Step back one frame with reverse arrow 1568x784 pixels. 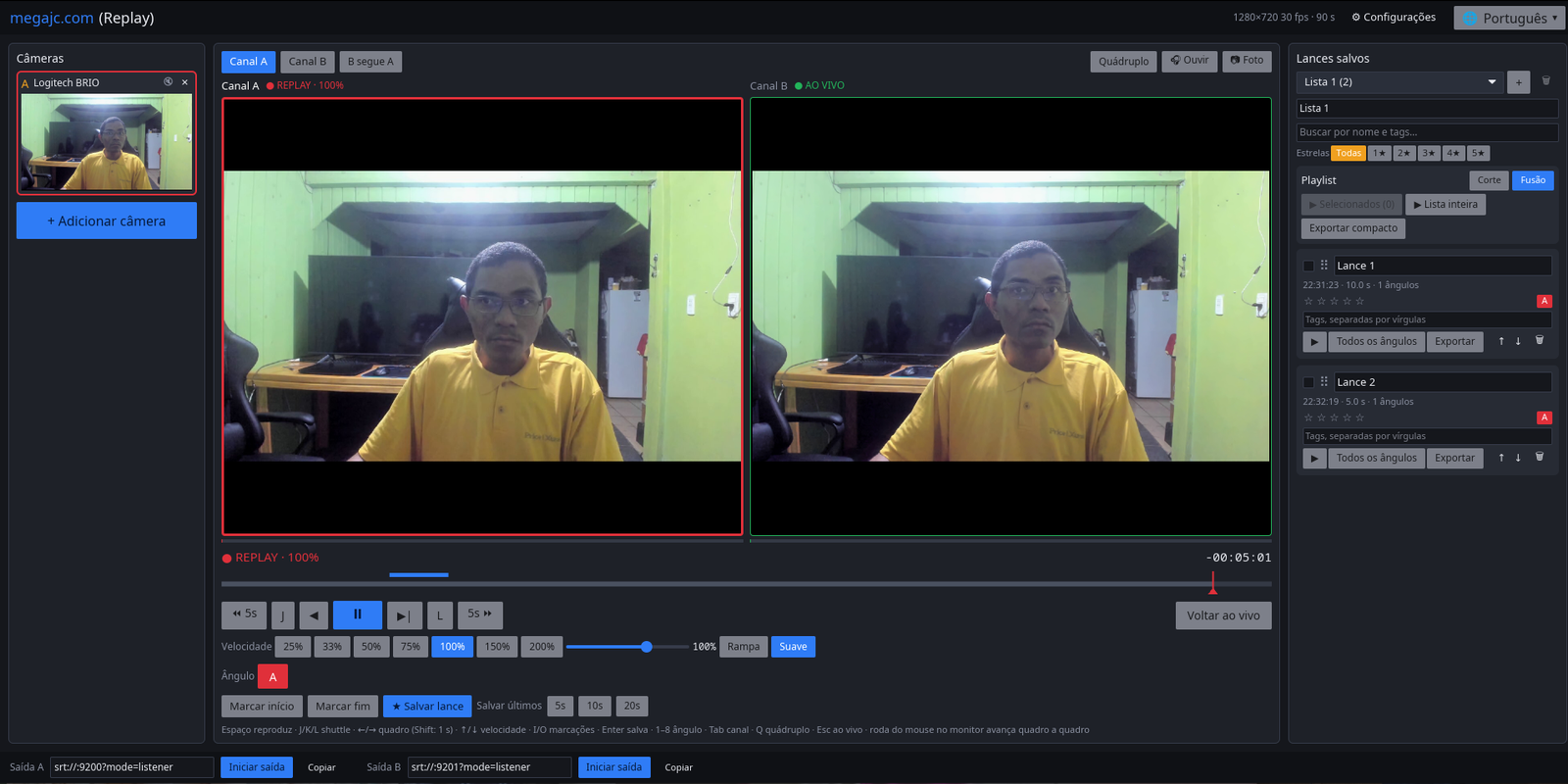coord(314,615)
